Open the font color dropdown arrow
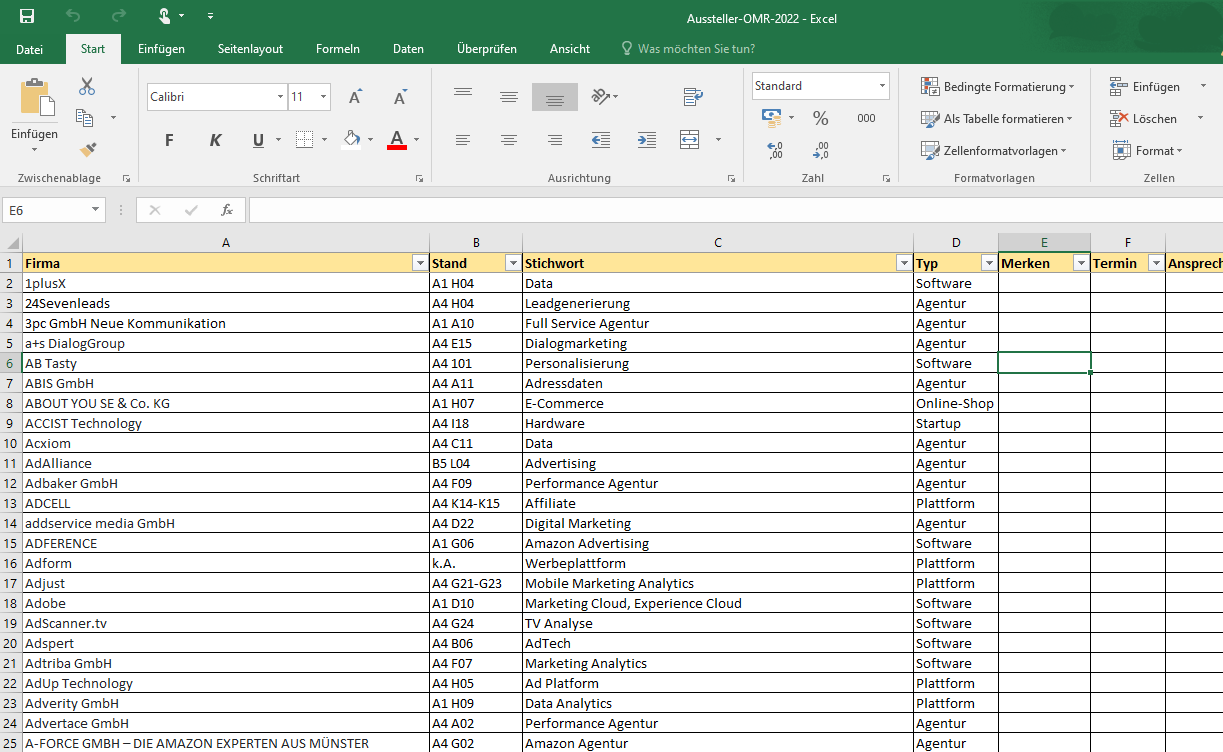This screenshot has width=1223, height=752. [416, 140]
